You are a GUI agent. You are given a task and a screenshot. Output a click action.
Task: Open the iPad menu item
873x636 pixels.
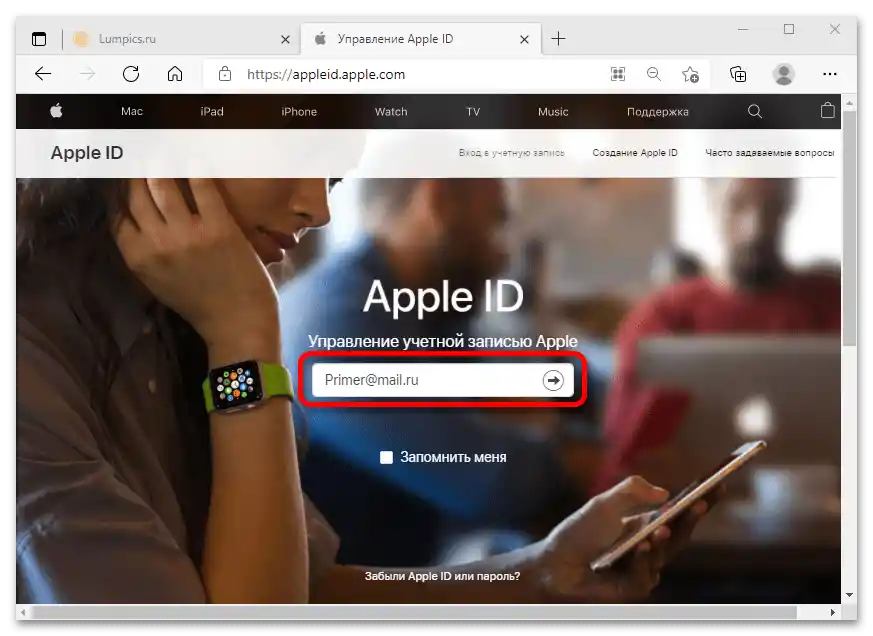[x=212, y=111]
